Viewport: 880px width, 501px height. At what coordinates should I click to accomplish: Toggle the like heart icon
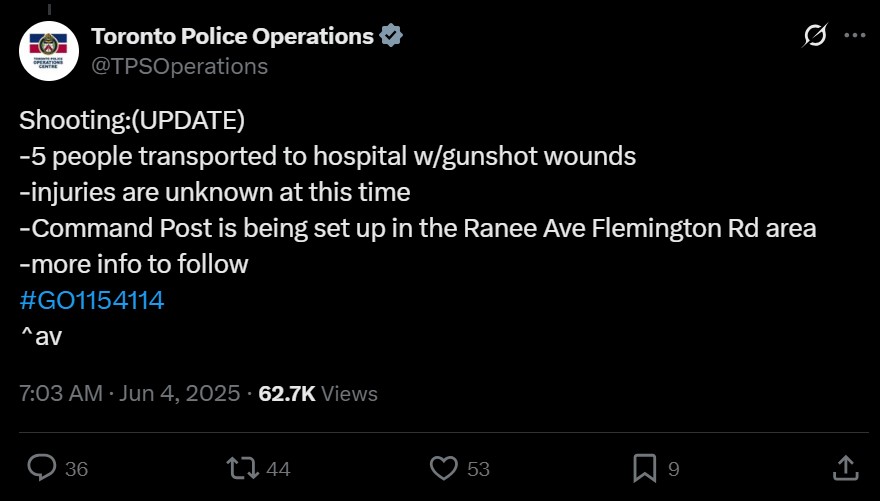(443, 467)
